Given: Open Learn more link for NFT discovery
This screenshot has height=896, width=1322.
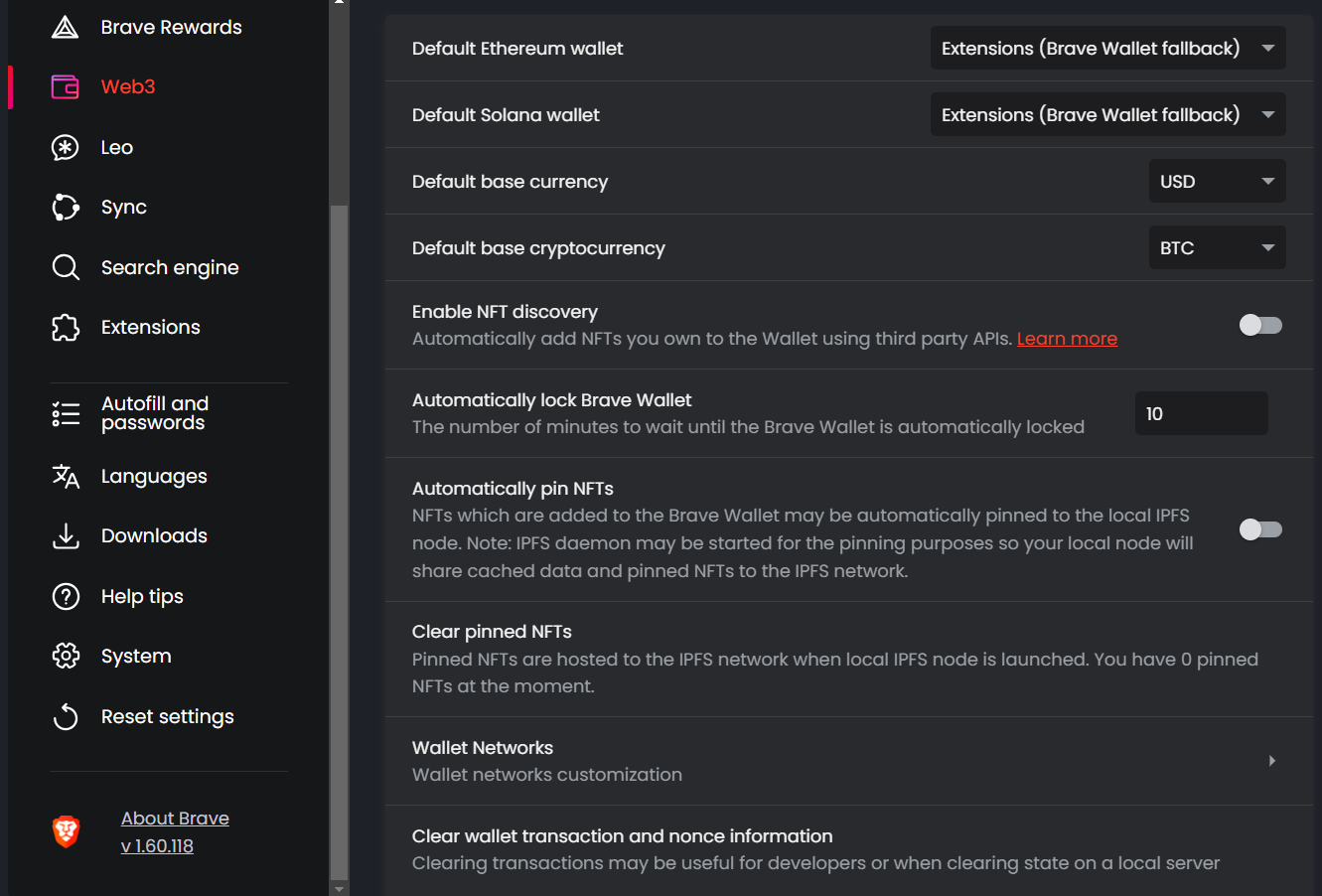Looking at the screenshot, I should (1067, 339).
